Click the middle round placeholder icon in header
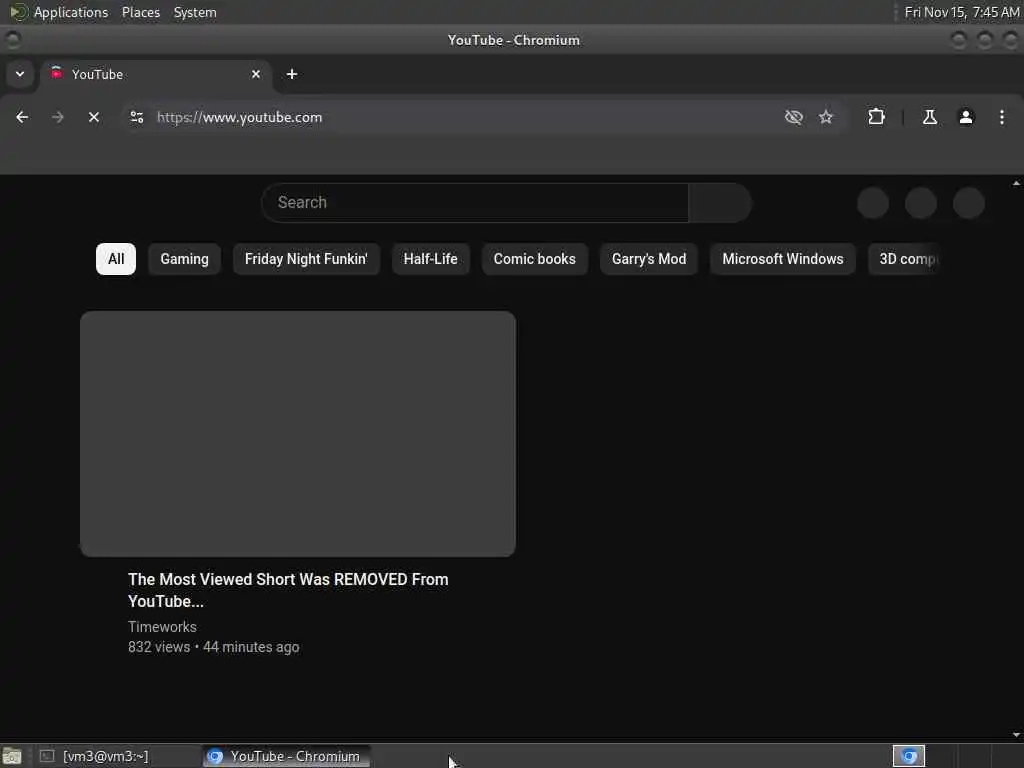 click(921, 202)
